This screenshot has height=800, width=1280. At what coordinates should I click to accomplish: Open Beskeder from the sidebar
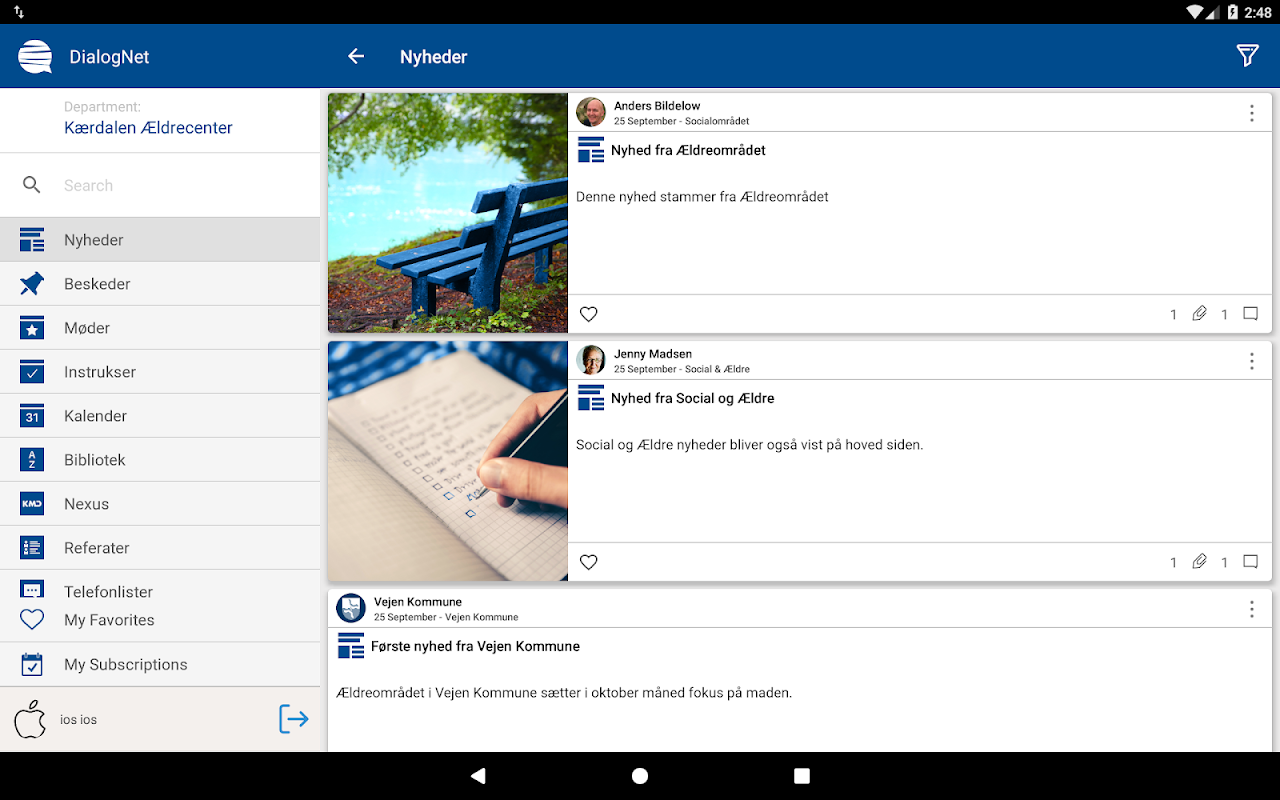pos(160,284)
